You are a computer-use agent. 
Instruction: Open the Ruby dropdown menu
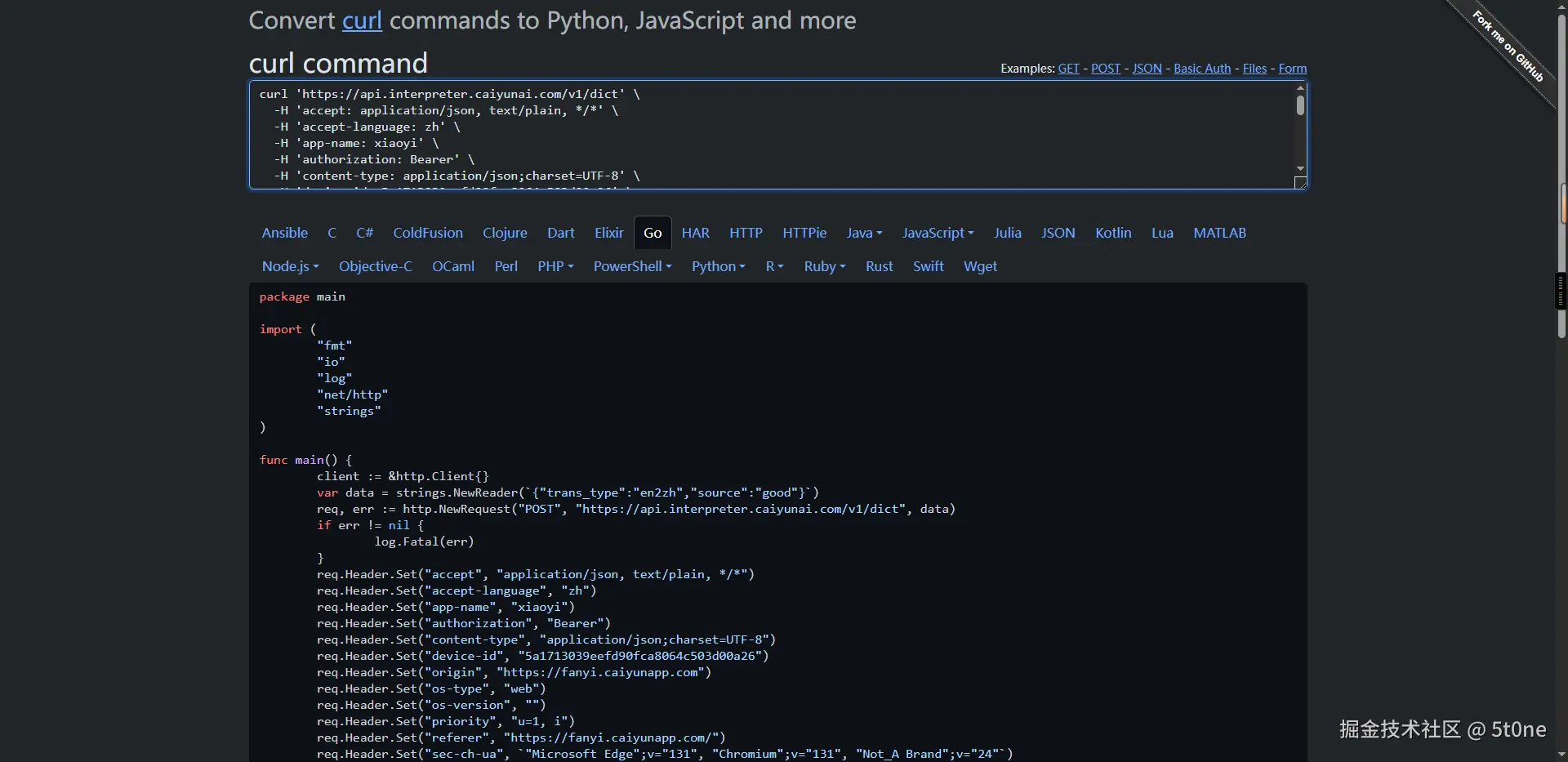[824, 266]
